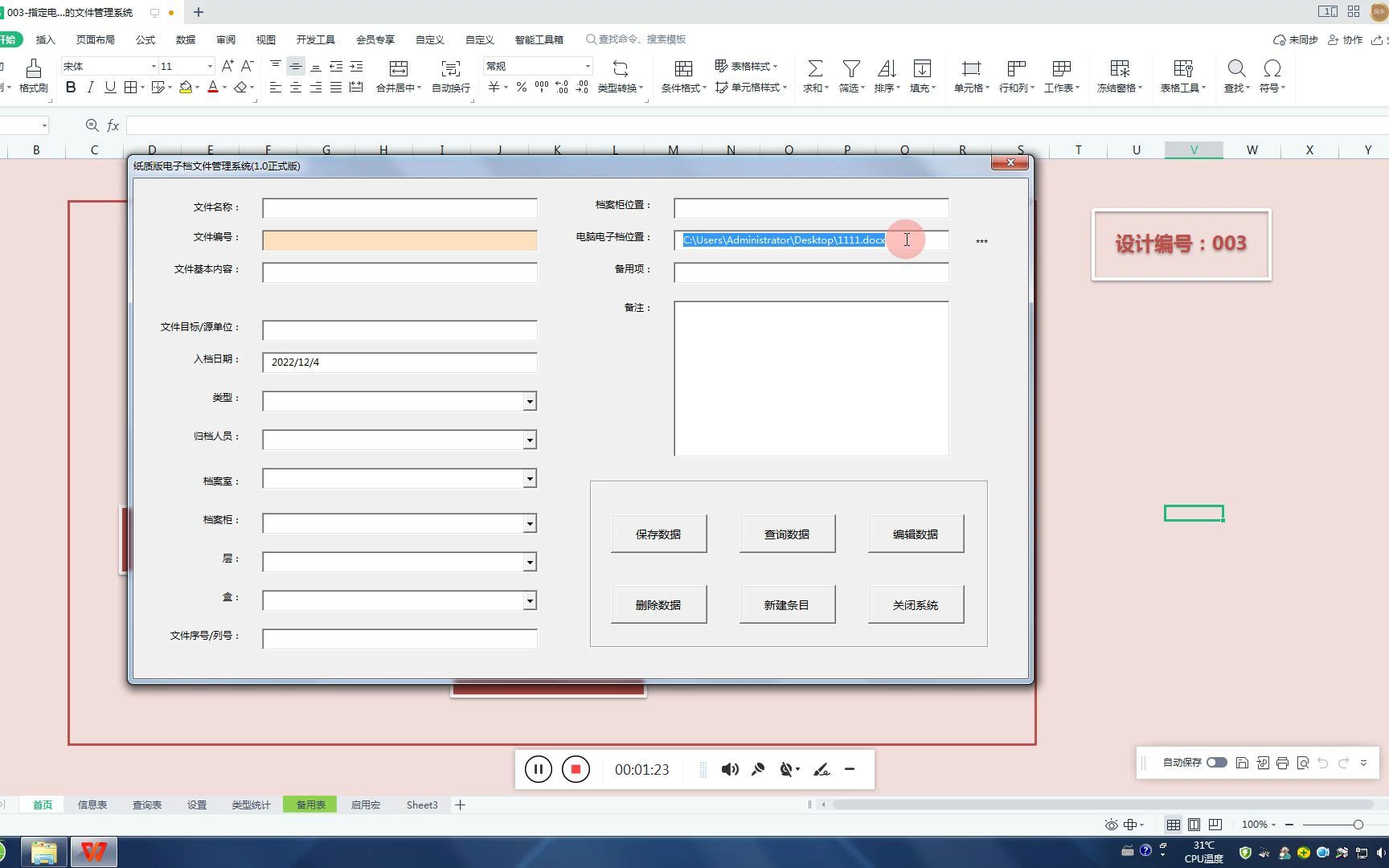1389x868 pixels.
Task: Switch to normal grid view in status bar
Action: coord(1174,825)
